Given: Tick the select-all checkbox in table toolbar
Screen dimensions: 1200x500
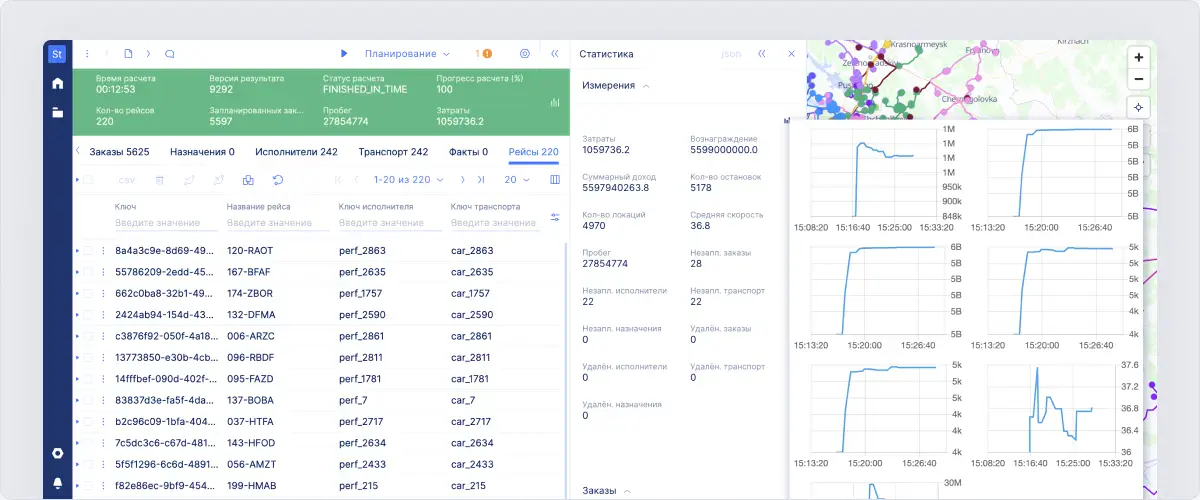Looking at the screenshot, I should pyautogui.click(x=88, y=180).
